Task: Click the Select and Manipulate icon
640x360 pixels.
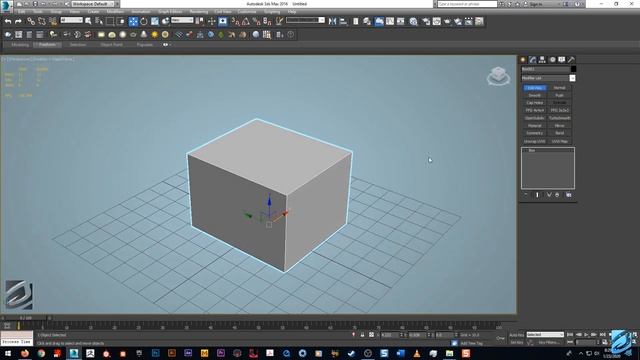Action: (211, 21)
